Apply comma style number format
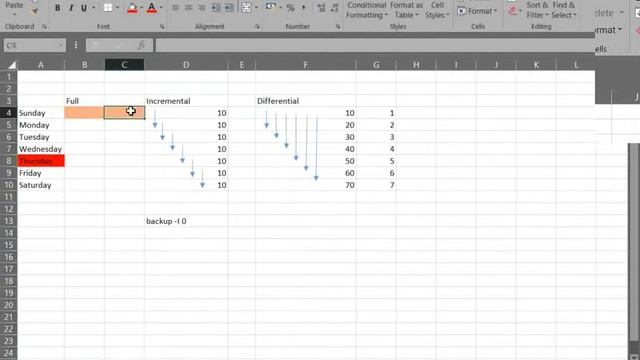Screen dimensions: 640x360 point(303,8)
